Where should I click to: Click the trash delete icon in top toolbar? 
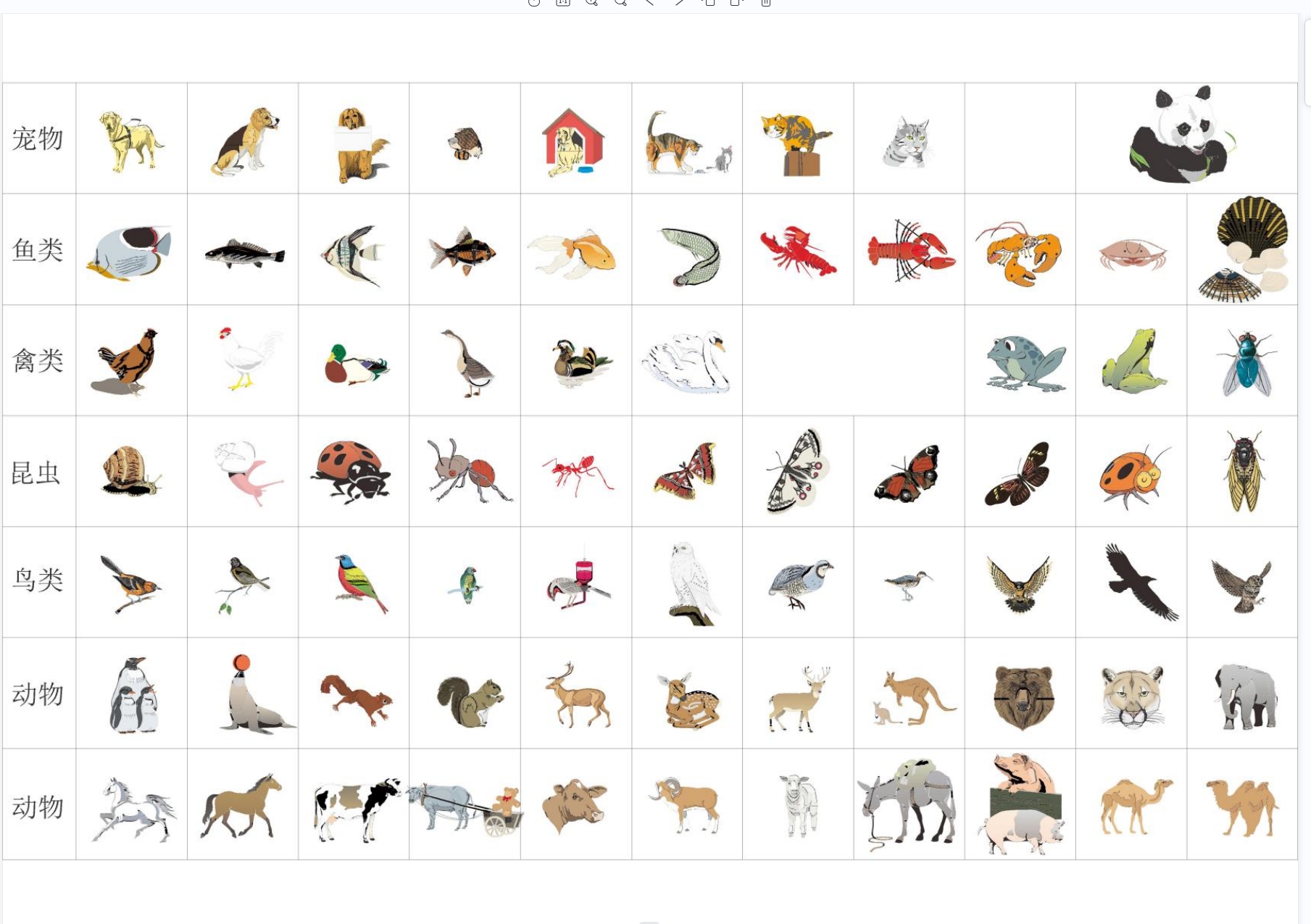(x=765, y=2)
